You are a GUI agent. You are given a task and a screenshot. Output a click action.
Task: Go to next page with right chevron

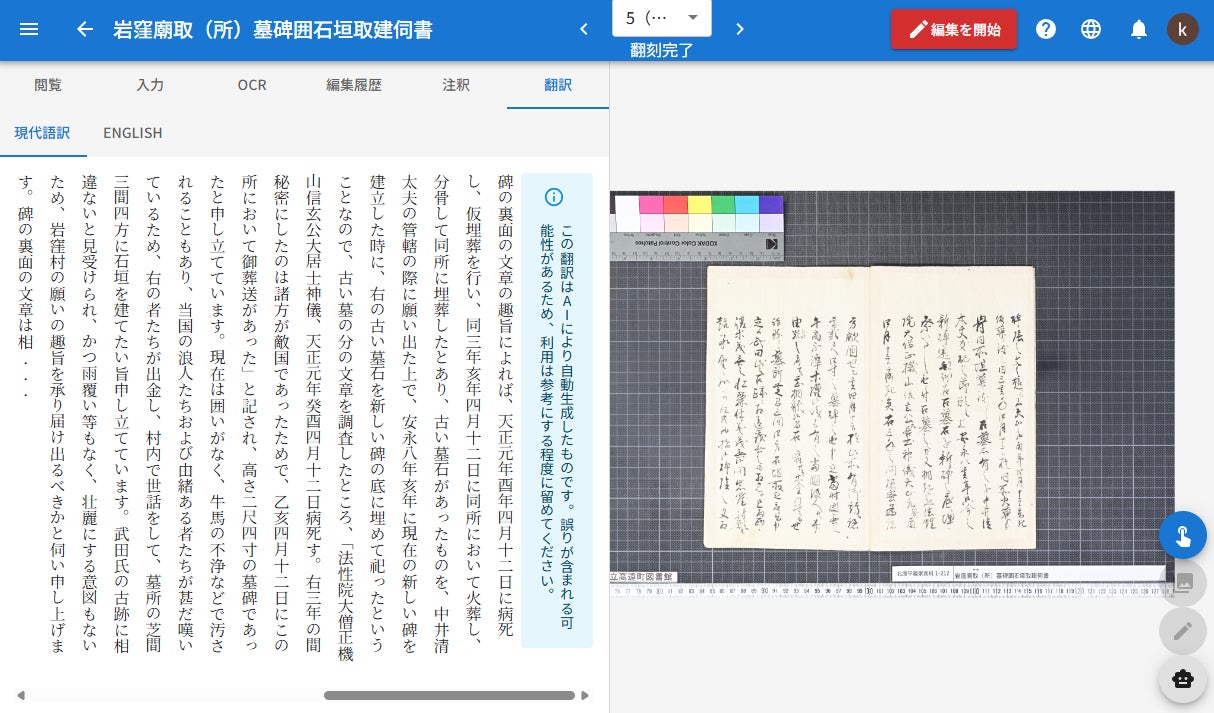740,29
